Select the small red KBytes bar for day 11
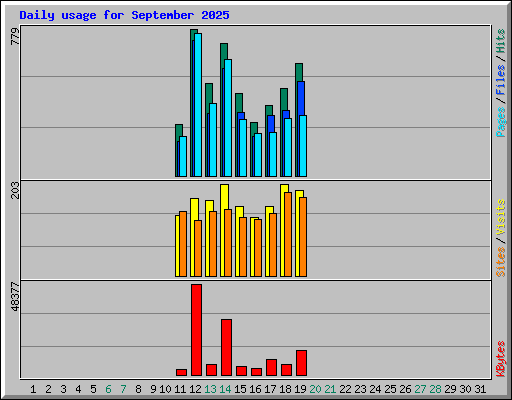The width and height of the screenshot is (512, 400). pos(181,372)
